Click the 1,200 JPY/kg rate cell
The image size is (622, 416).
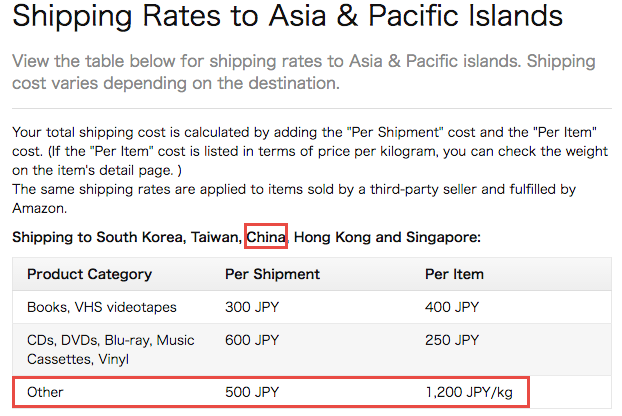[469, 392]
